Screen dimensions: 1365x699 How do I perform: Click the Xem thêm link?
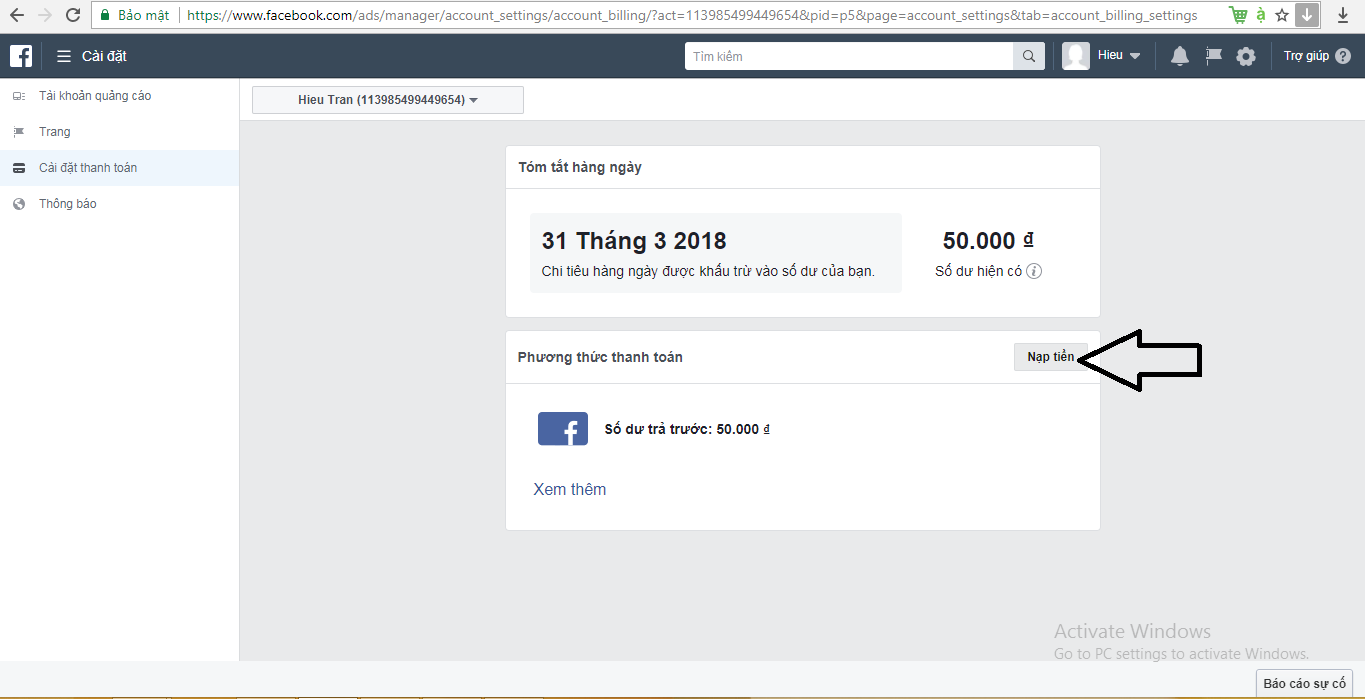coord(570,489)
